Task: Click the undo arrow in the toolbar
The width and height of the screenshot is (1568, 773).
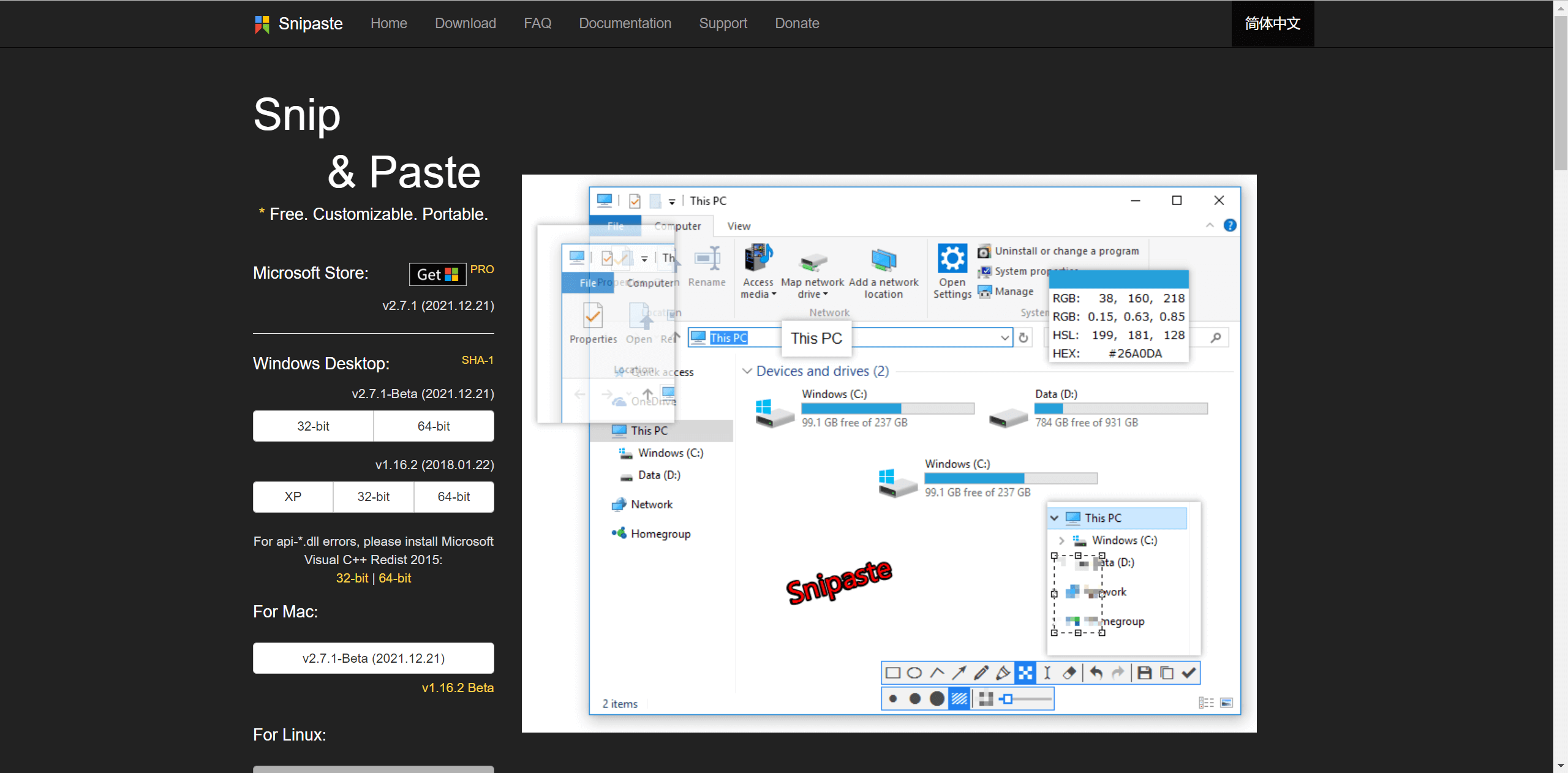Action: coord(1096,673)
